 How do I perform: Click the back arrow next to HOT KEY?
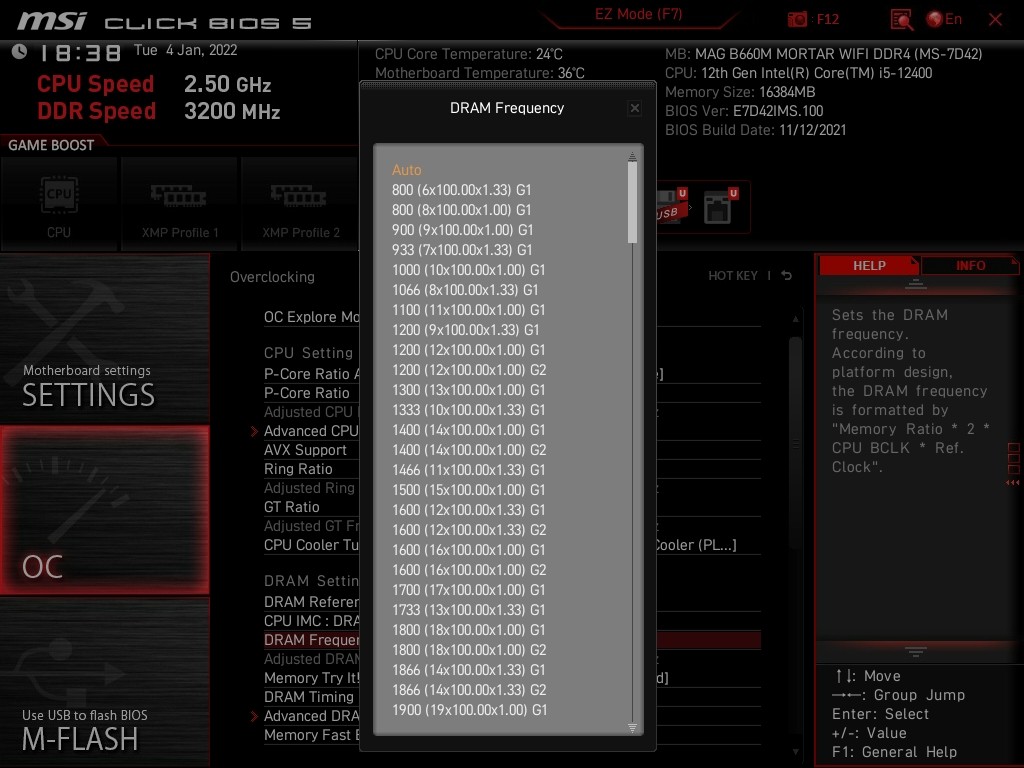click(x=786, y=276)
